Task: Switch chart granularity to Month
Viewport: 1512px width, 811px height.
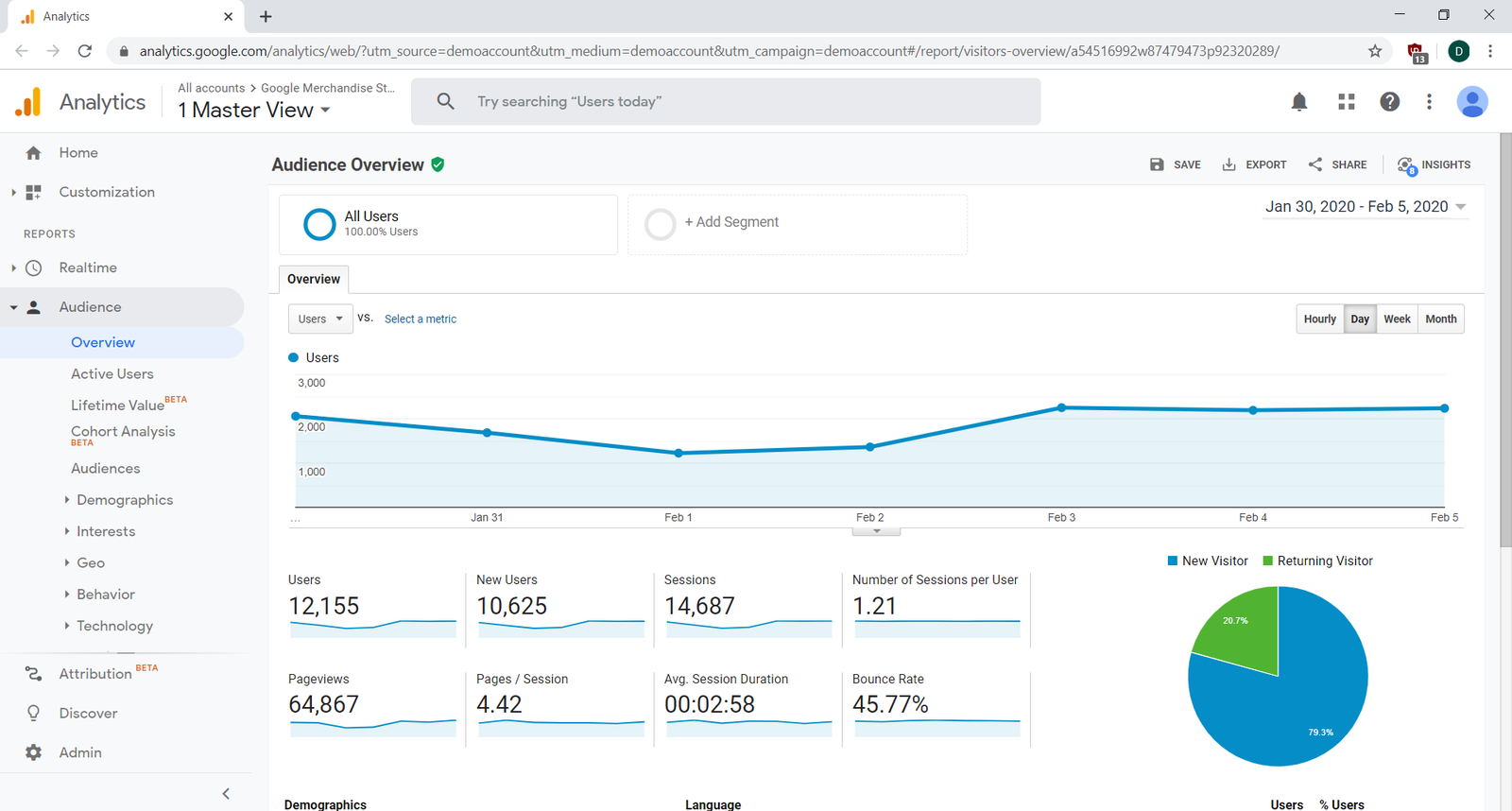Action: [x=1440, y=319]
